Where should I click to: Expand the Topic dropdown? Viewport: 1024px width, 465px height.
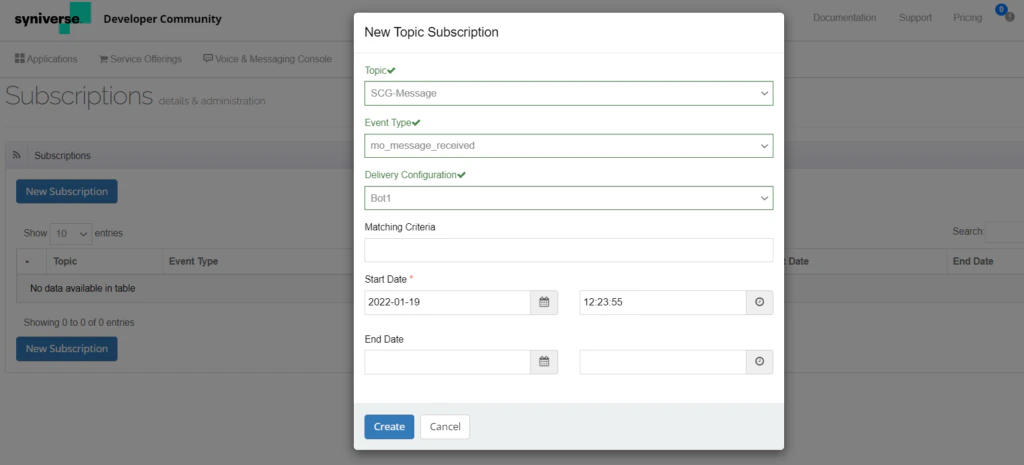pyautogui.click(x=568, y=94)
